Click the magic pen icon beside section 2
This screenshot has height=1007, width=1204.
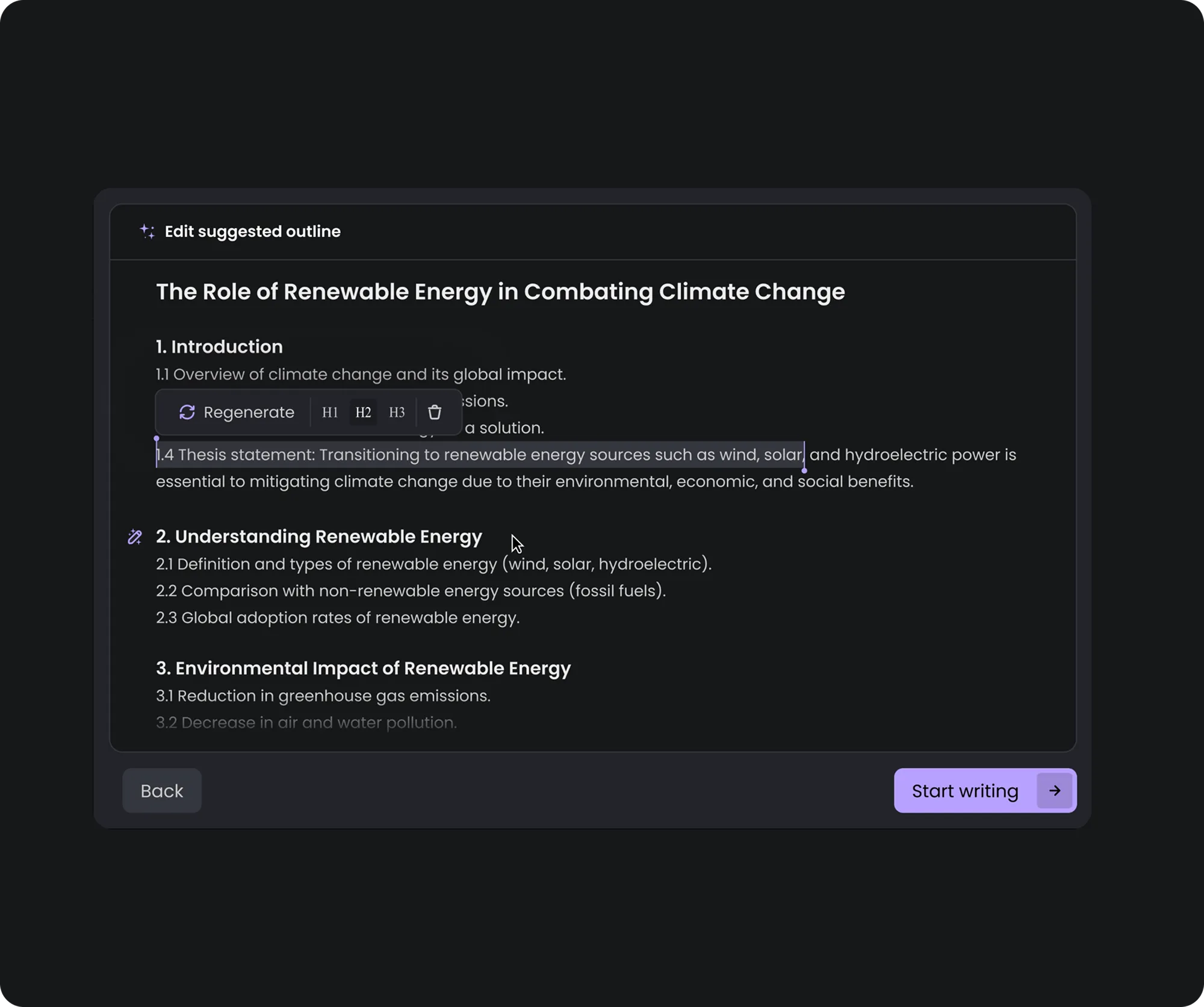click(x=135, y=537)
